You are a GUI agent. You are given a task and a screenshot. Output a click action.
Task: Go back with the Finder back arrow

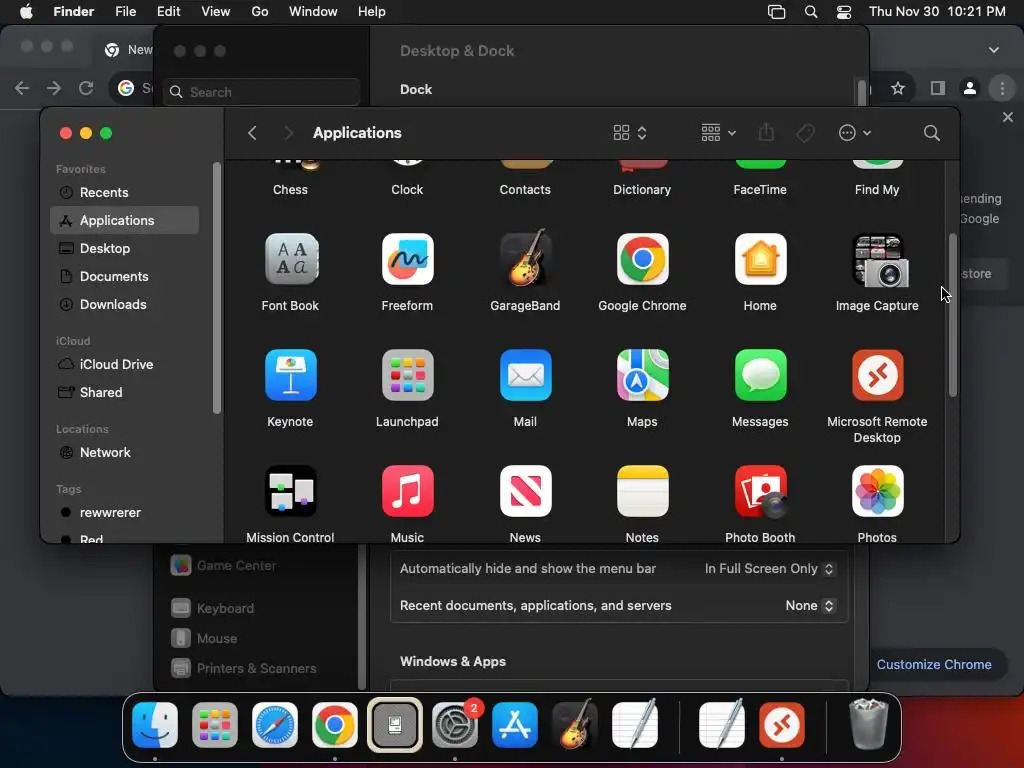tap(253, 133)
